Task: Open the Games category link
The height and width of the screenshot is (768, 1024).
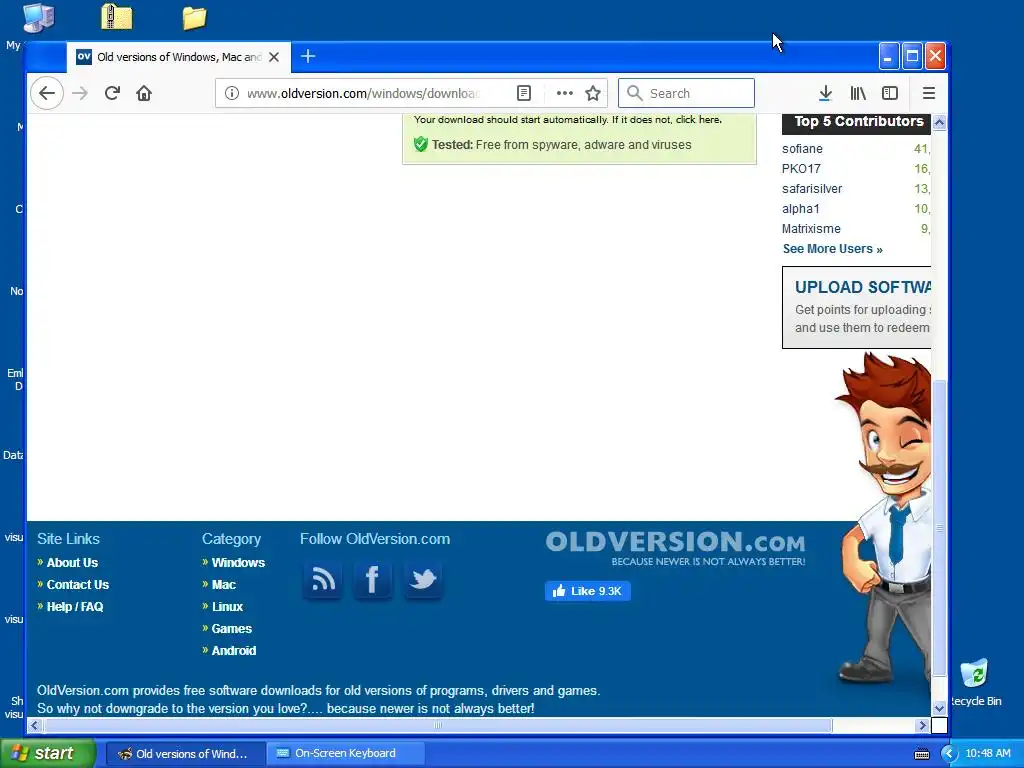Action: 231,629
